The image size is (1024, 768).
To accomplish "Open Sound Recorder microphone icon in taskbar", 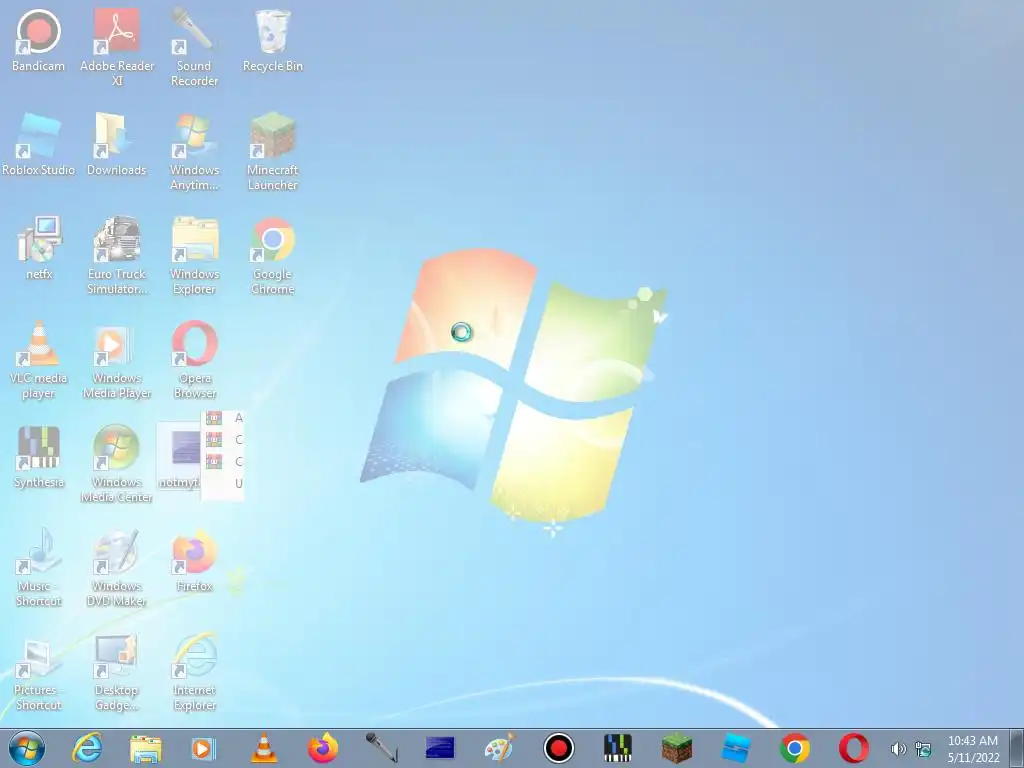I will pos(381,748).
